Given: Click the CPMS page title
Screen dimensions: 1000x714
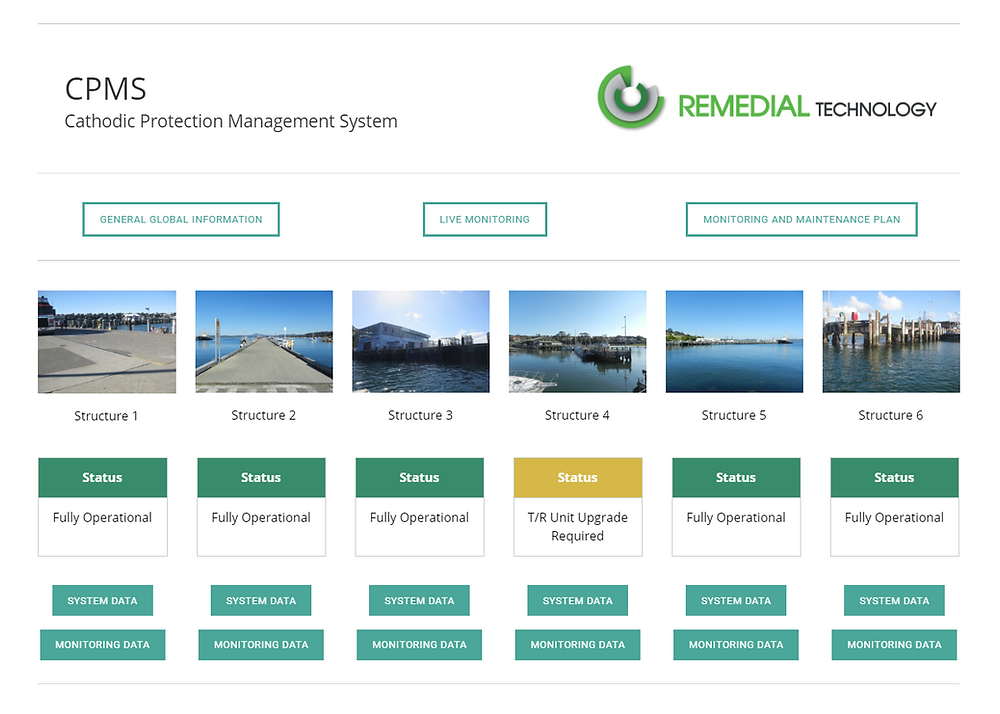Looking at the screenshot, I should click(x=105, y=88).
